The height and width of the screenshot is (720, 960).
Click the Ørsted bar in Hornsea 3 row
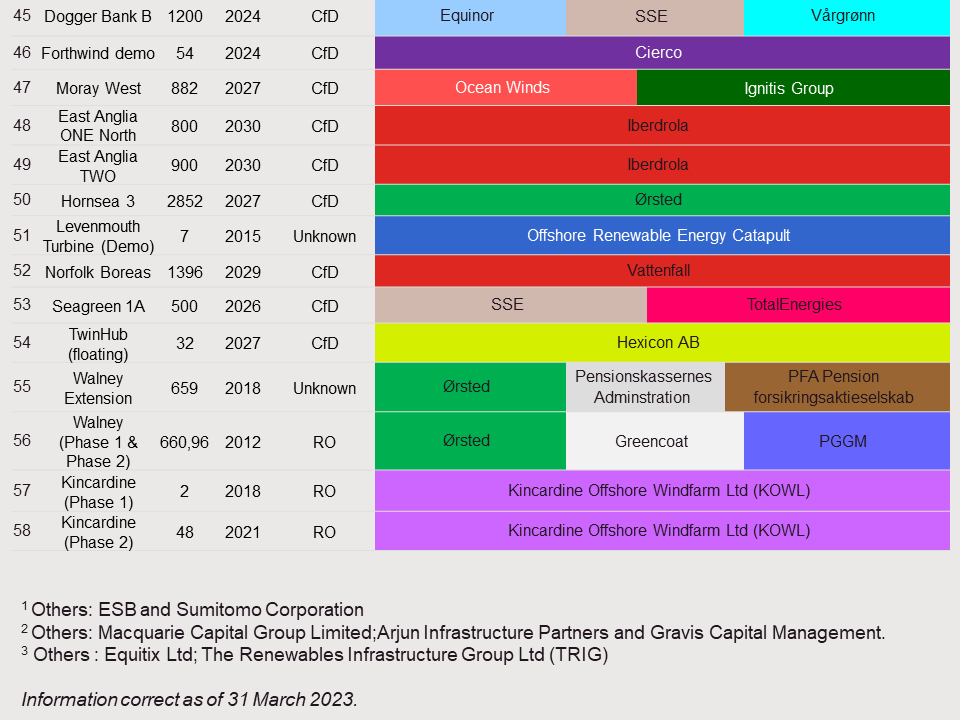(661, 200)
